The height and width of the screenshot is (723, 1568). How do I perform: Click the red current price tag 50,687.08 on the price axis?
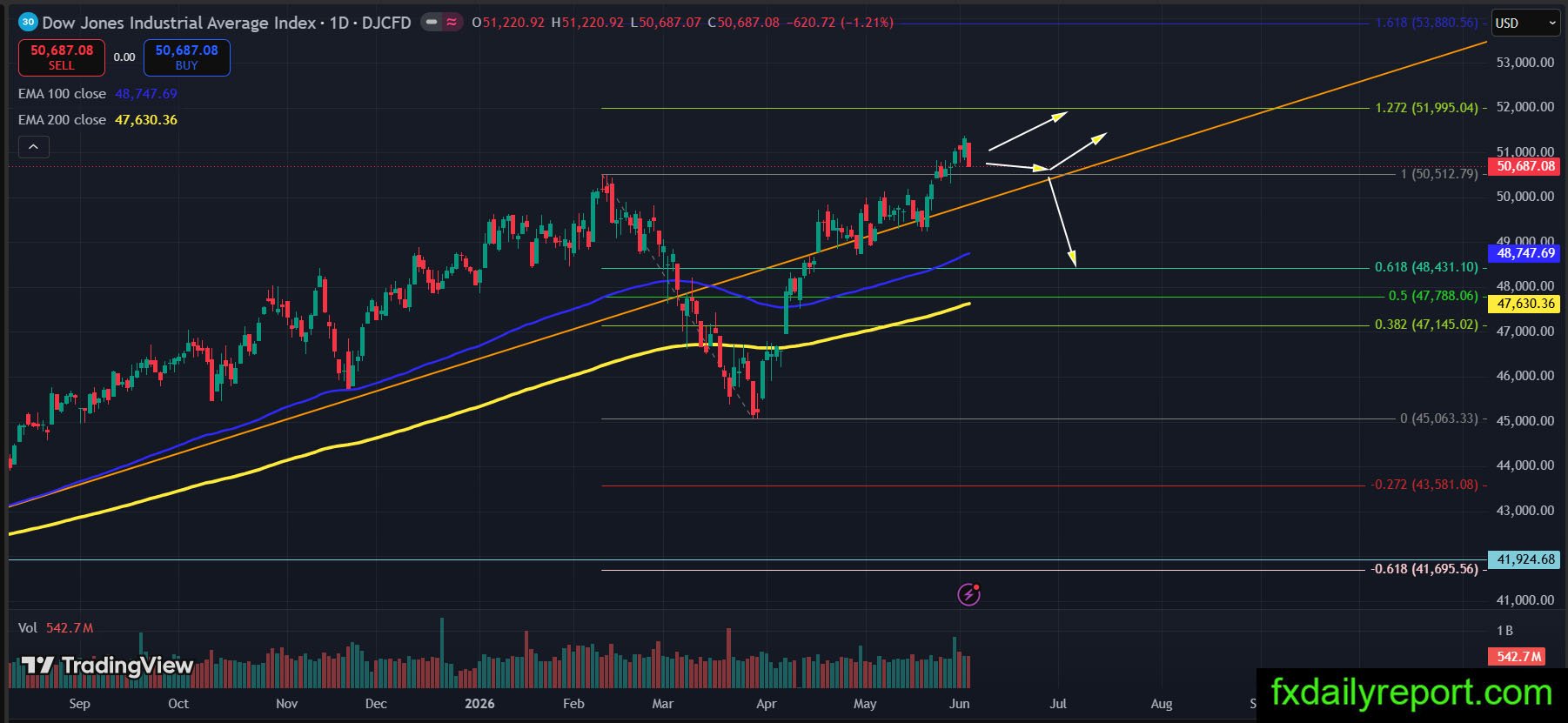pos(1525,166)
